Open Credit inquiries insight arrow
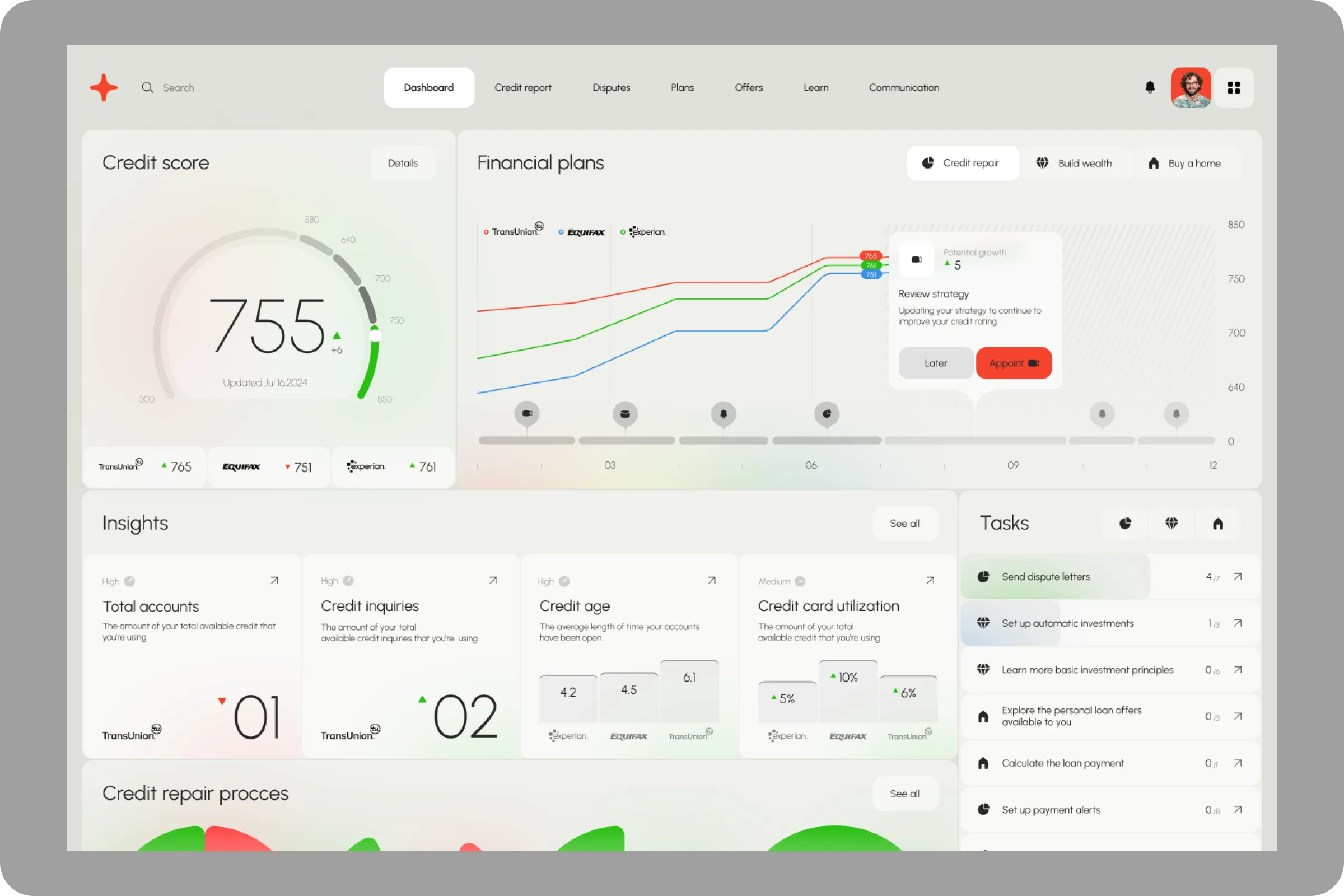The height and width of the screenshot is (896, 1344). (x=493, y=581)
